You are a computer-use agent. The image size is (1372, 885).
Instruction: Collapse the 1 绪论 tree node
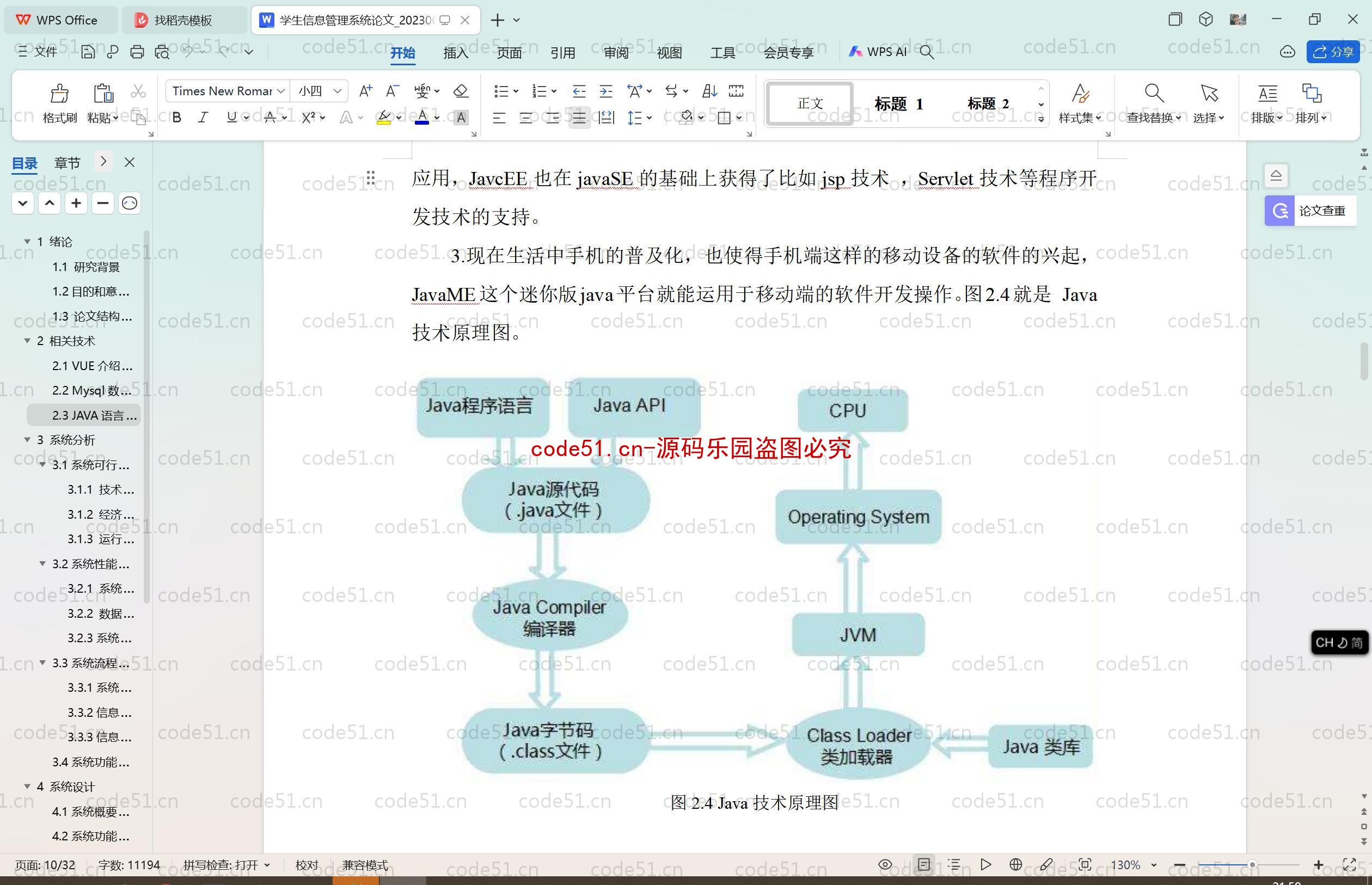tap(27, 242)
